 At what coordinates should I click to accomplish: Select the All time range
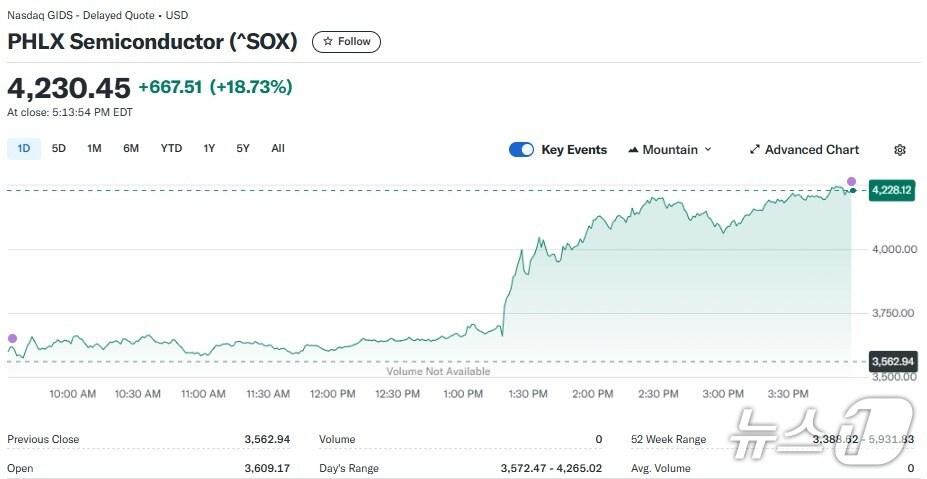click(x=278, y=149)
